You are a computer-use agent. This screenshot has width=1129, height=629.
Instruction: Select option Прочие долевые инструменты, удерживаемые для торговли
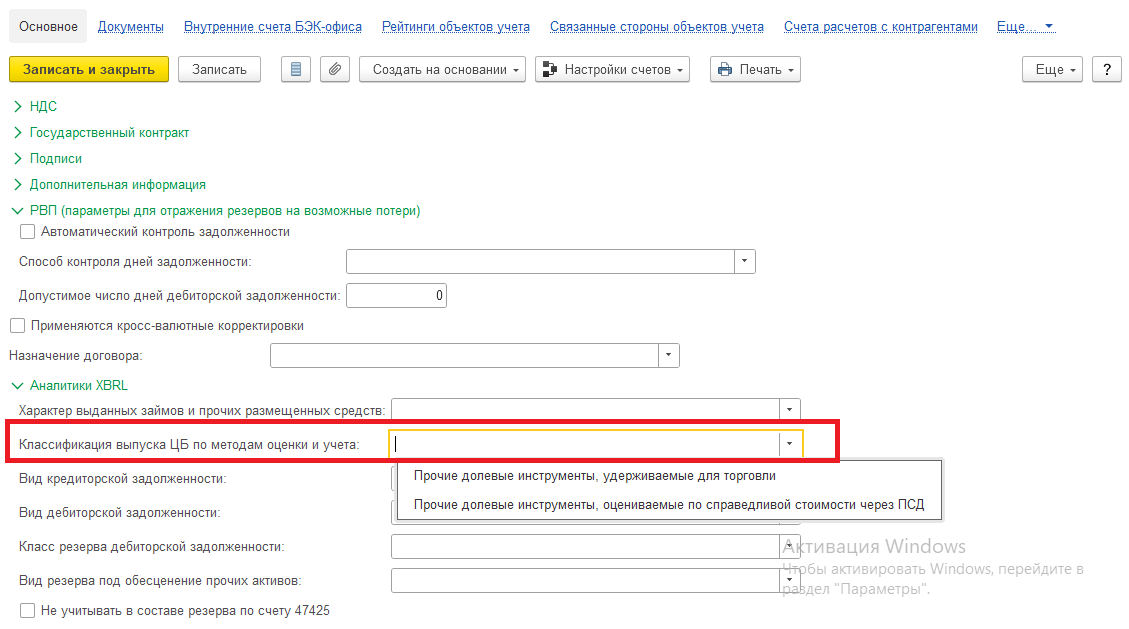pyautogui.click(x=594, y=476)
